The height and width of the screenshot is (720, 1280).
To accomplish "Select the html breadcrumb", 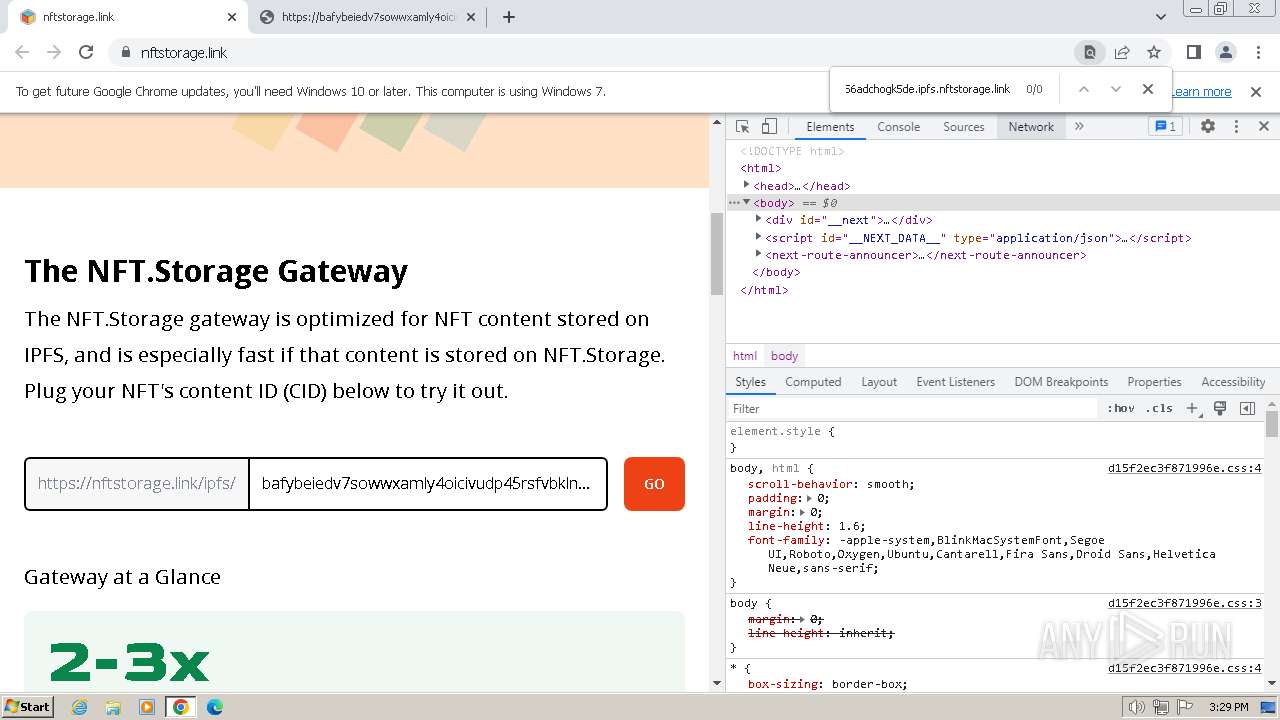I will coord(745,356).
